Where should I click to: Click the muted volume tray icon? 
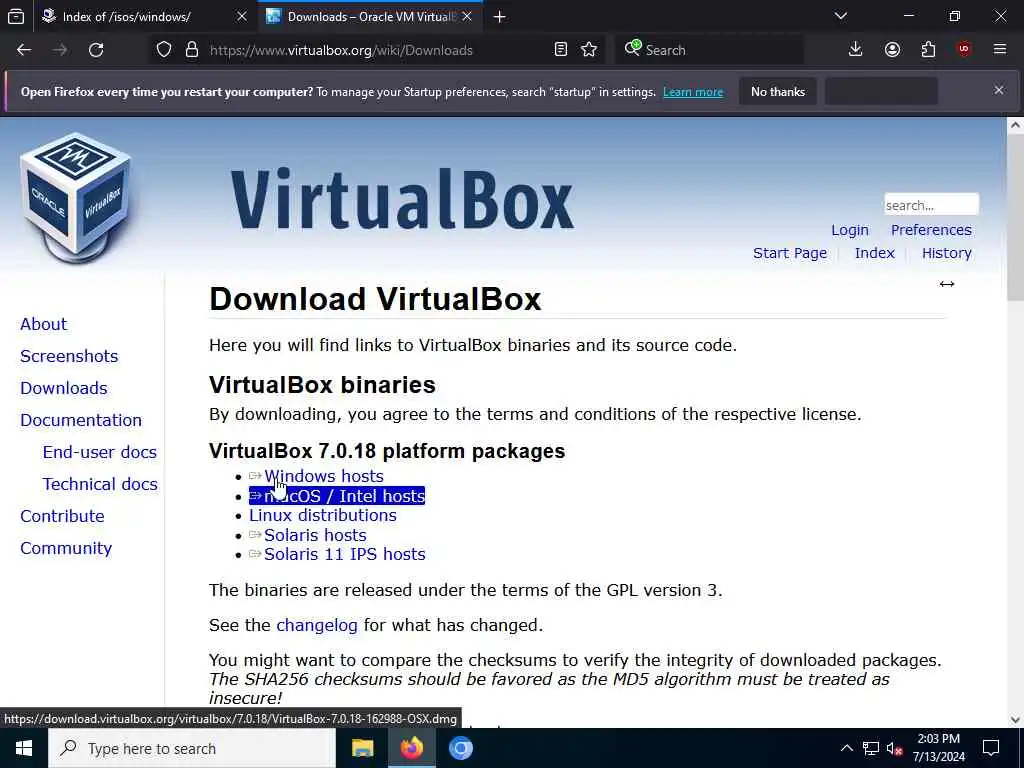click(894, 748)
